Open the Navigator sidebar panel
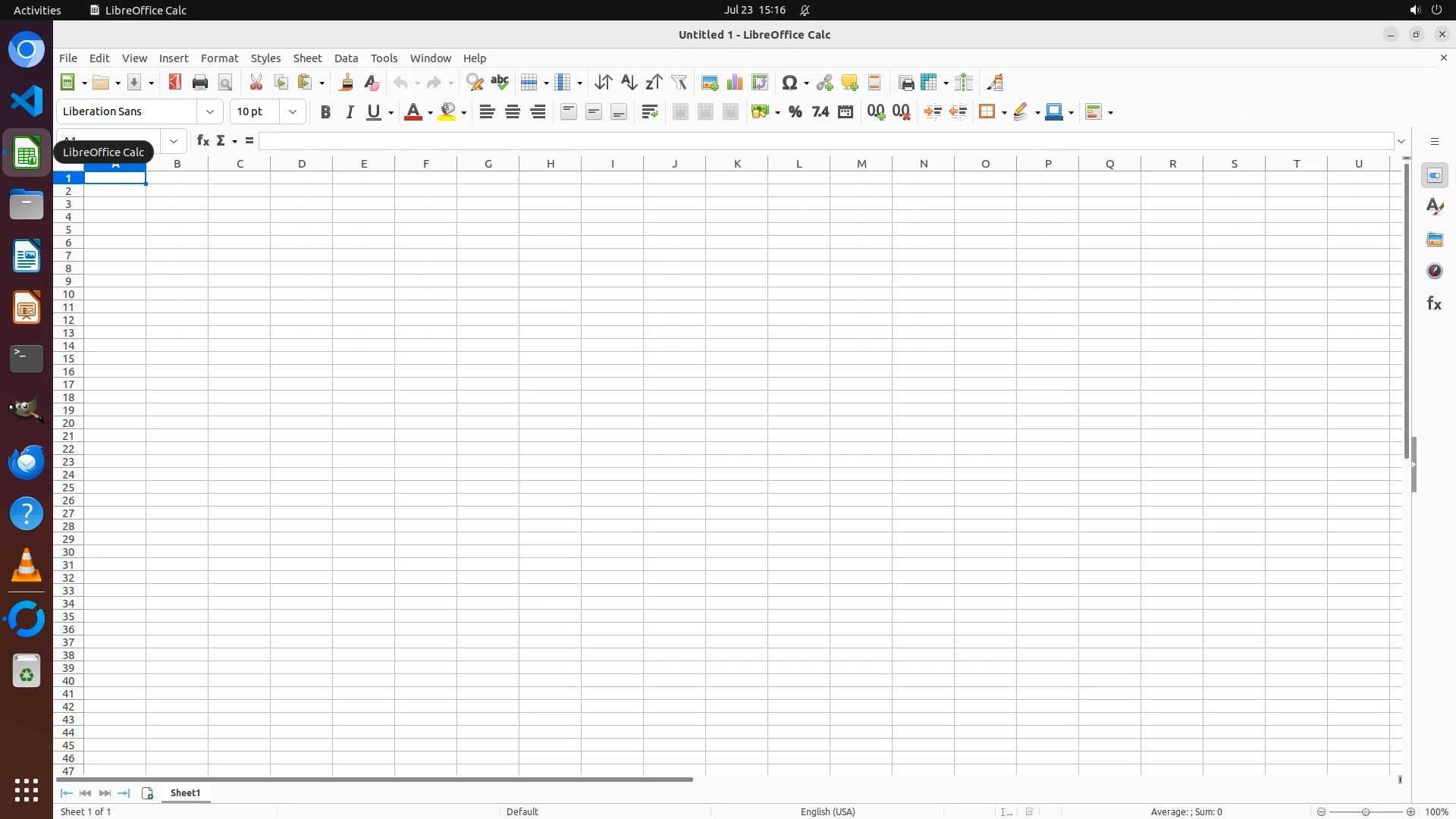The width and height of the screenshot is (1456, 819). click(1434, 271)
